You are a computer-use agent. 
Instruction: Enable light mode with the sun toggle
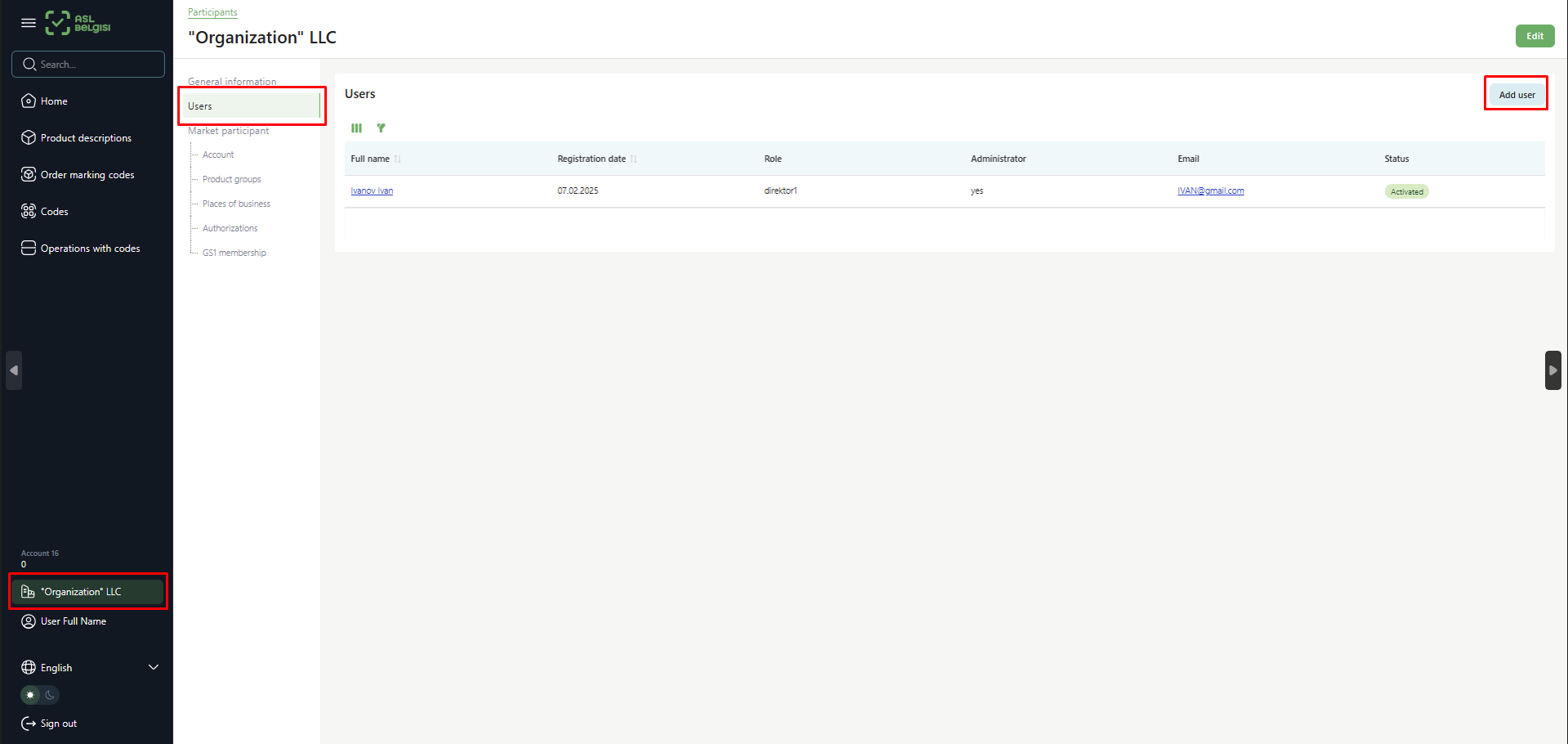click(30, 695)
